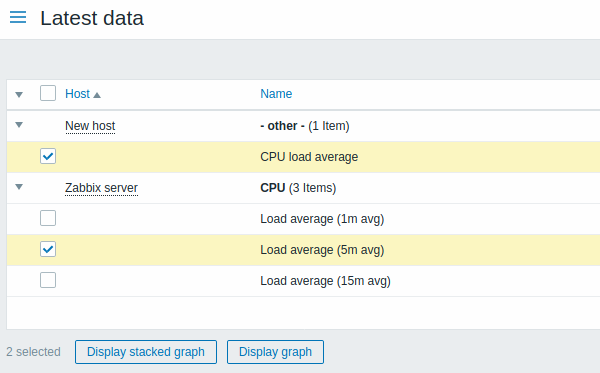The height and width of the screenshot is (373, 600).
Task: Click the Load average (5m avg) text
Action: point(322,250)
